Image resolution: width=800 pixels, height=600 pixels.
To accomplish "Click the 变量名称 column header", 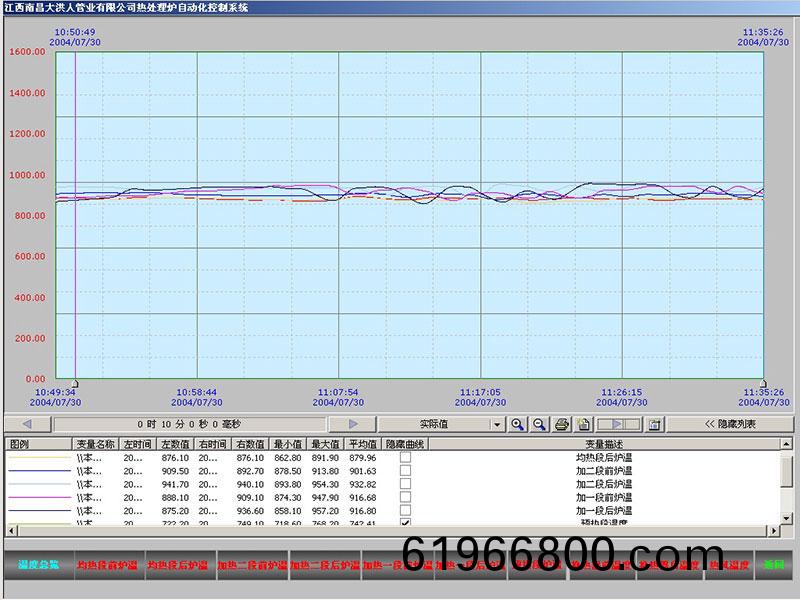I will (95, 444).
